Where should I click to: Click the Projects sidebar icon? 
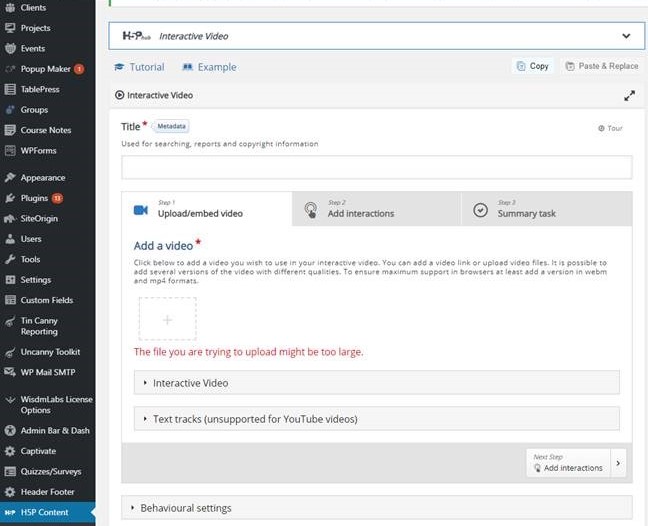point(10,28)
